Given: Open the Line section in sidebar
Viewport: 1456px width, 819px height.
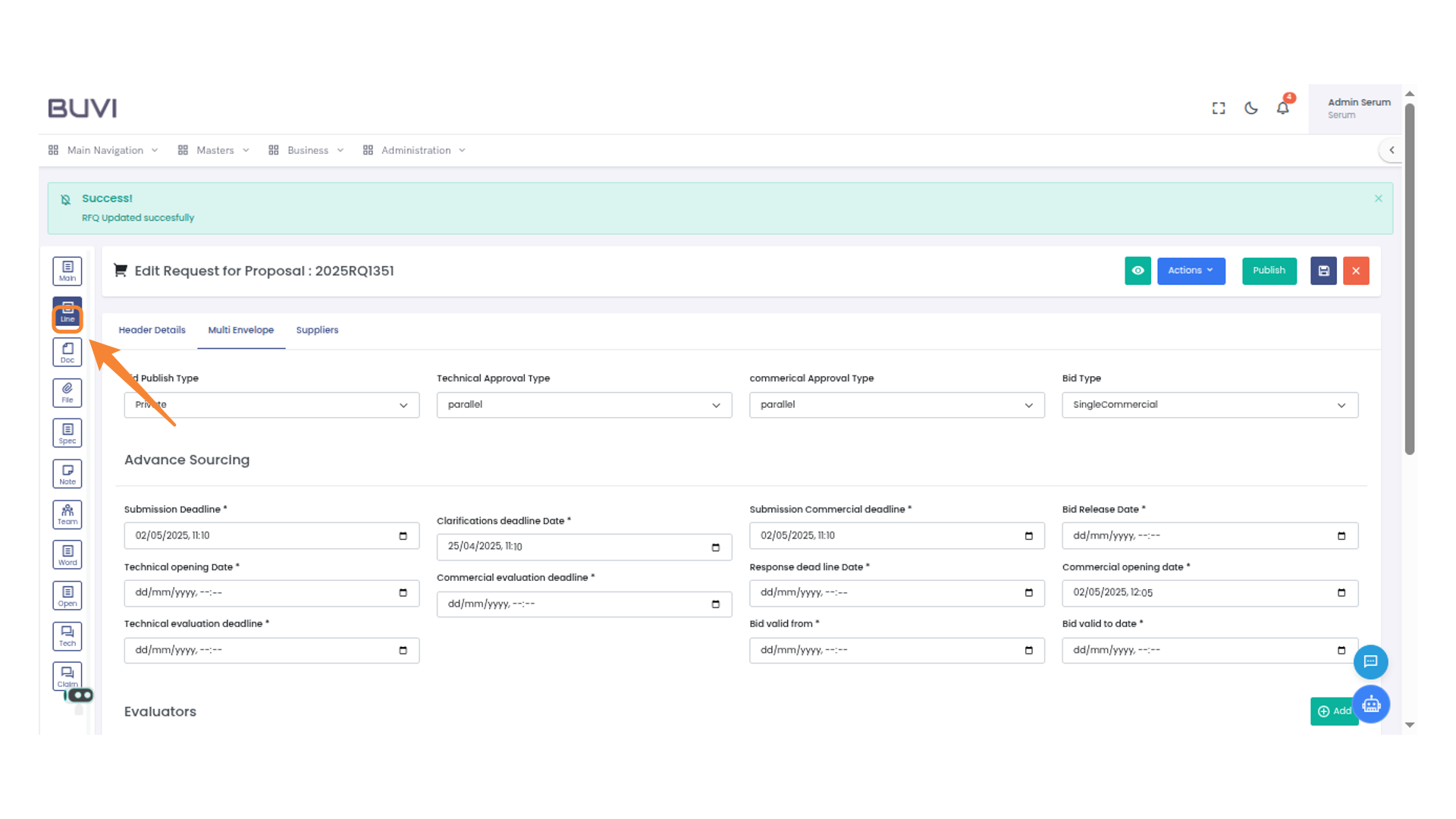Looking at the screenshot, I should (67, 312).
